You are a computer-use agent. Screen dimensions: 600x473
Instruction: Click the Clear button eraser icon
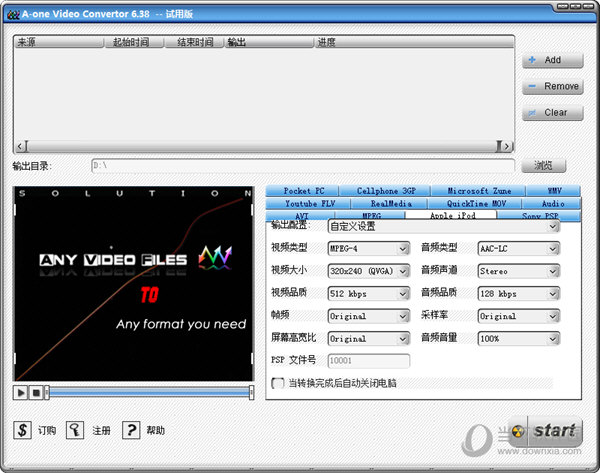tap(532, 113)
